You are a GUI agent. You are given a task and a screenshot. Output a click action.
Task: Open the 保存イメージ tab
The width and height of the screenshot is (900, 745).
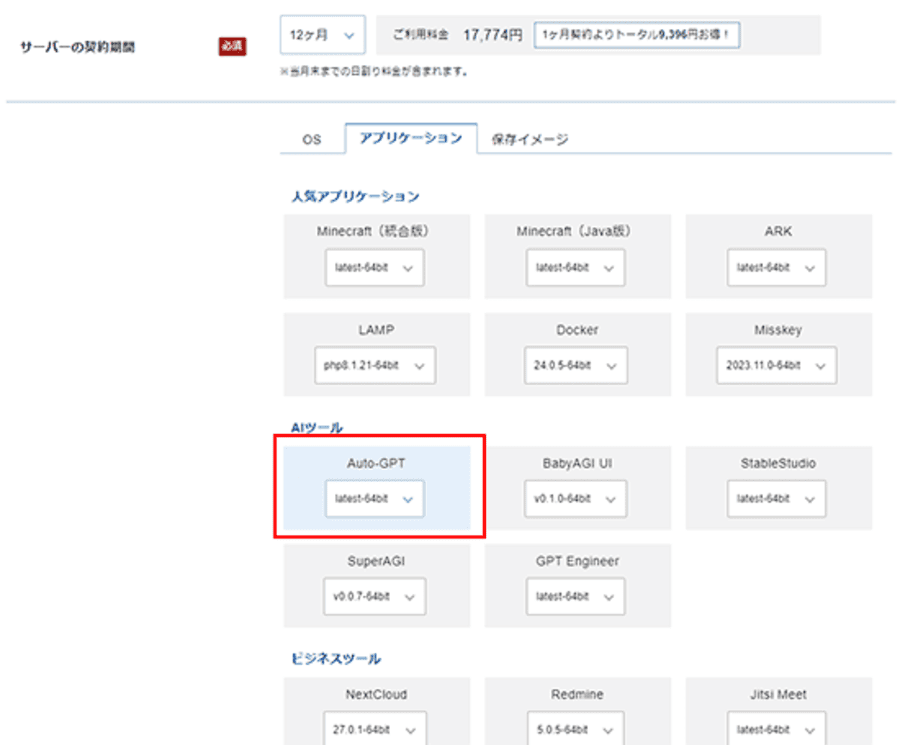pyautogui.click(x=530, y=139)
